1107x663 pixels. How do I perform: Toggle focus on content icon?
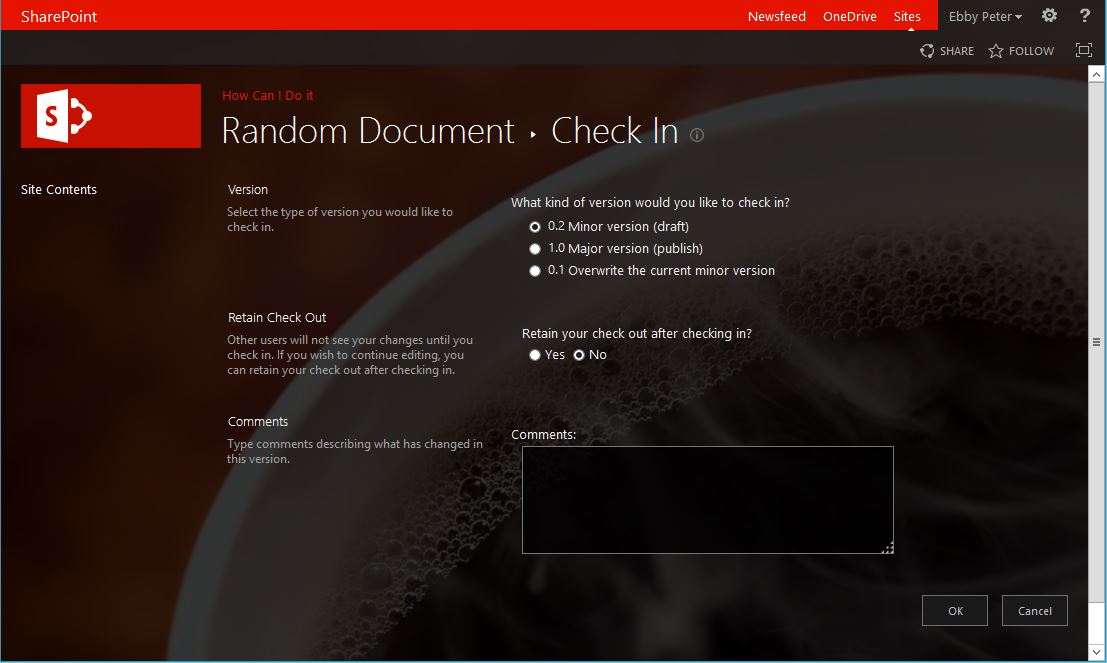(1083, 51)
